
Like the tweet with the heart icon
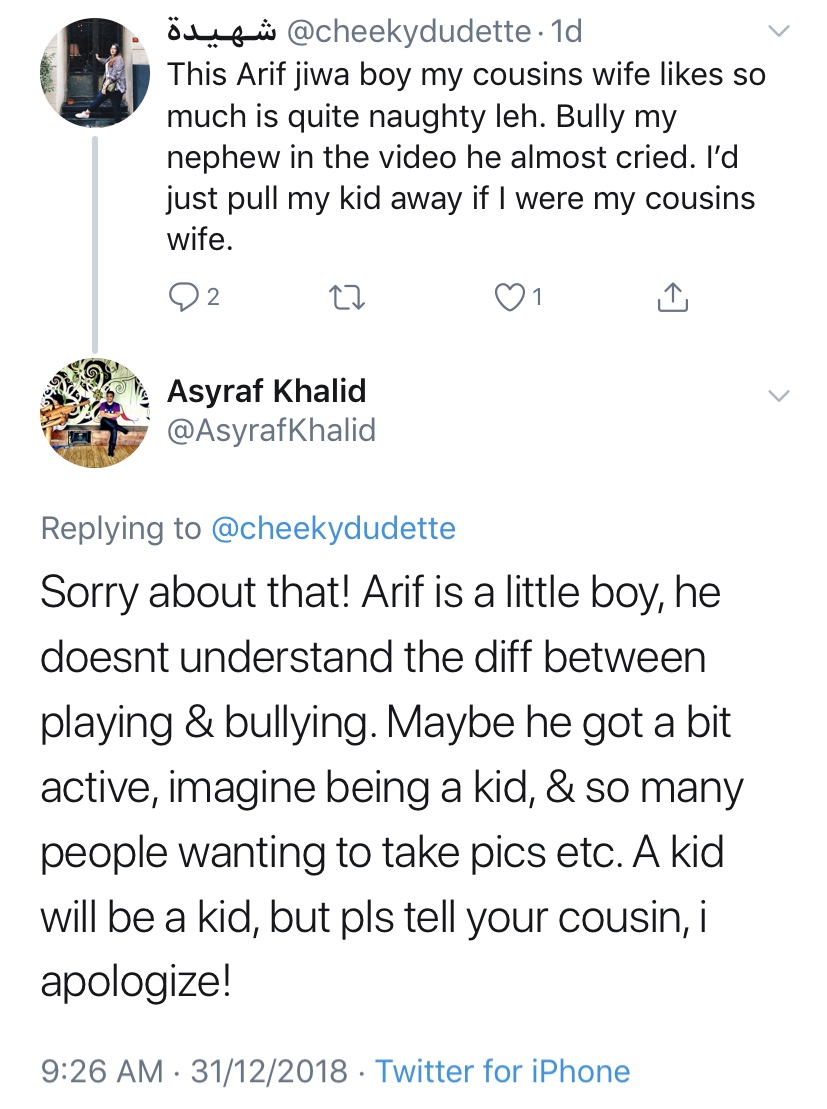pos(510,296)
